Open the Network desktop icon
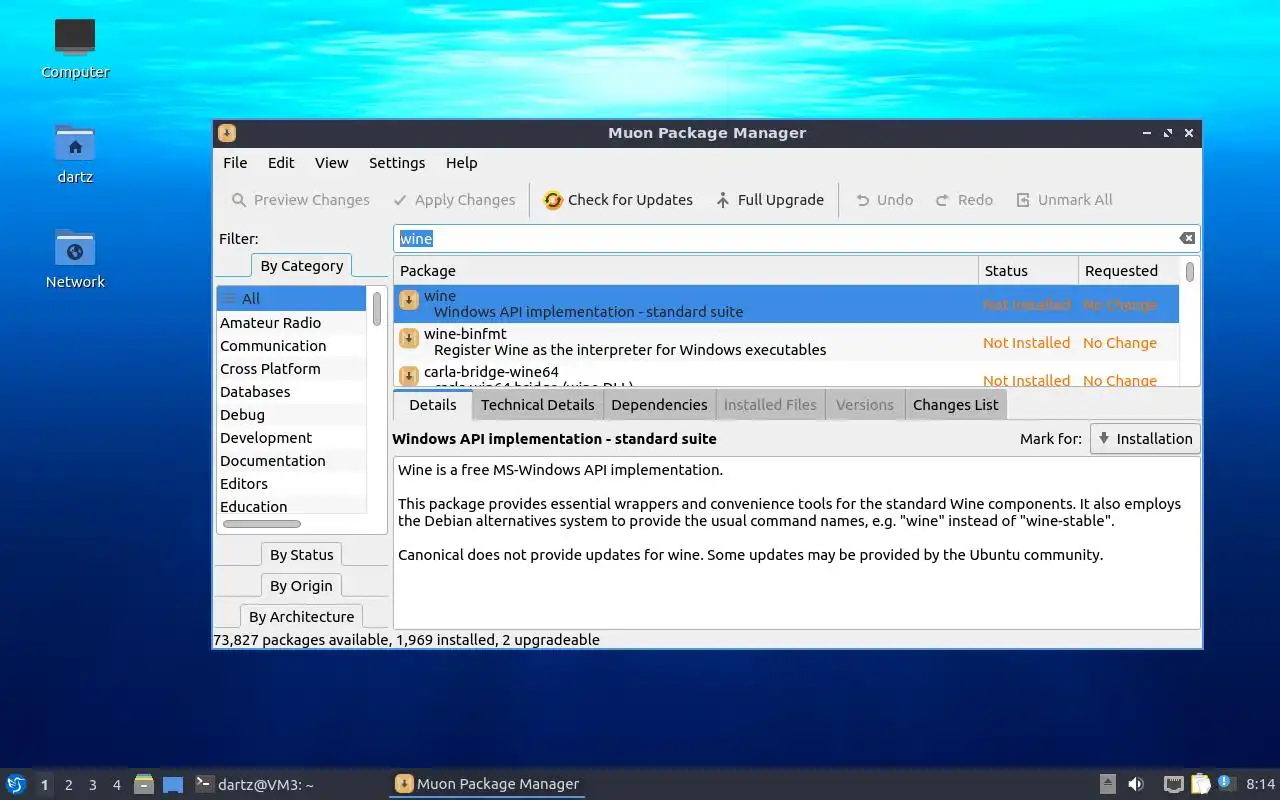Screen dimensions: 1280x800 [x=75, y=248]
